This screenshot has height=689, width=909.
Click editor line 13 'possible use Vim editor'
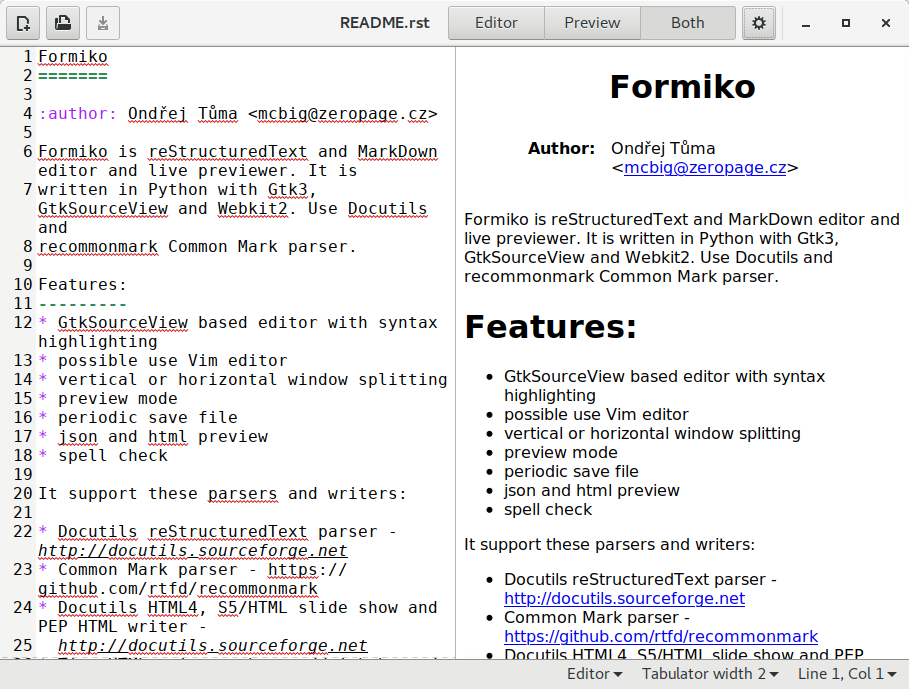pyautogui.click(x=172, y=360)
